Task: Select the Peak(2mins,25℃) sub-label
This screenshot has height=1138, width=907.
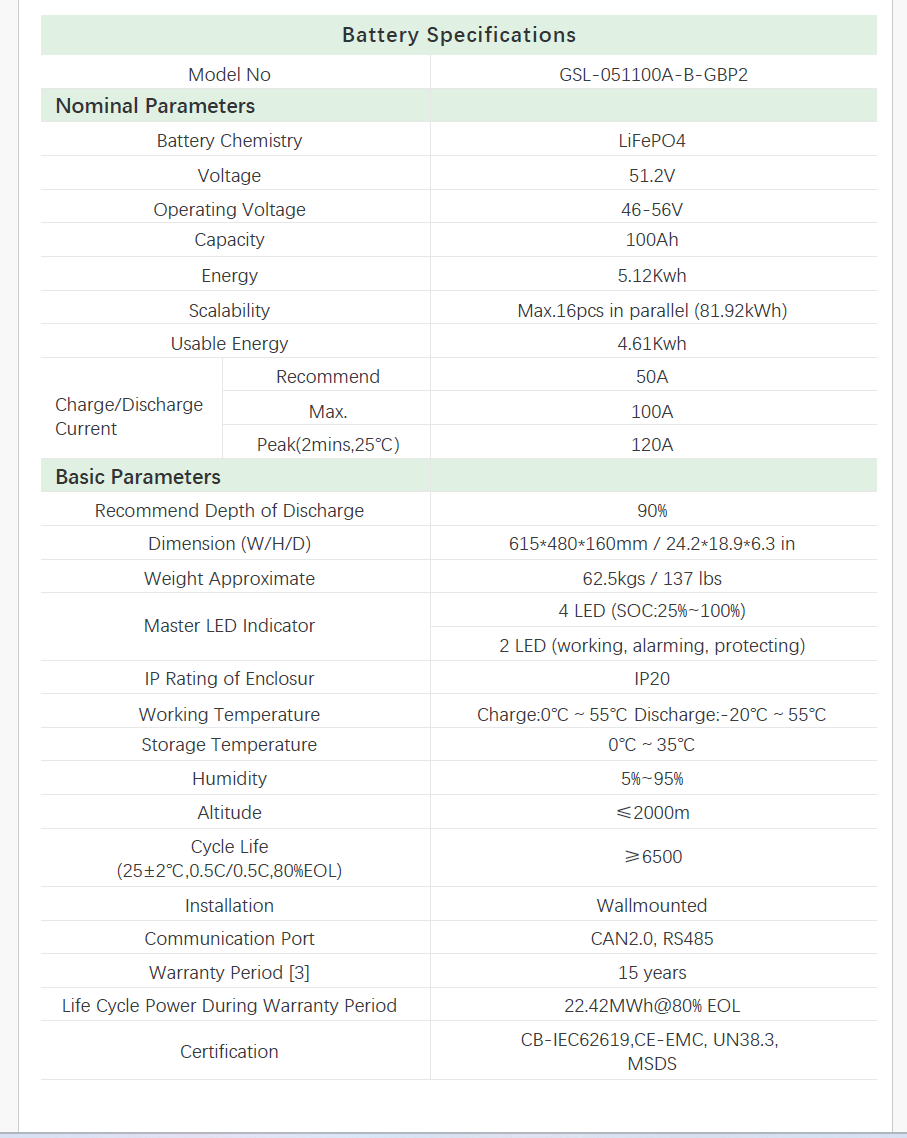Action: tap(328, 445)
